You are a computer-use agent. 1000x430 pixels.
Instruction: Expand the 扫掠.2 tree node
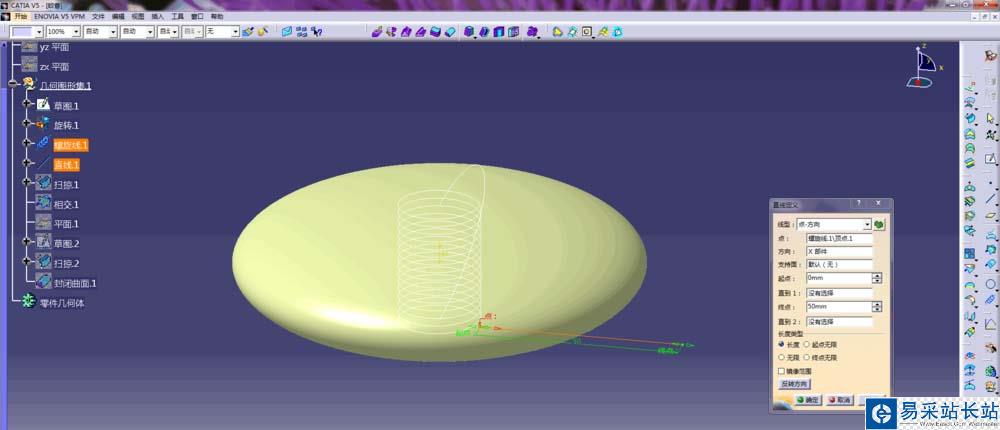pos(27,261)
